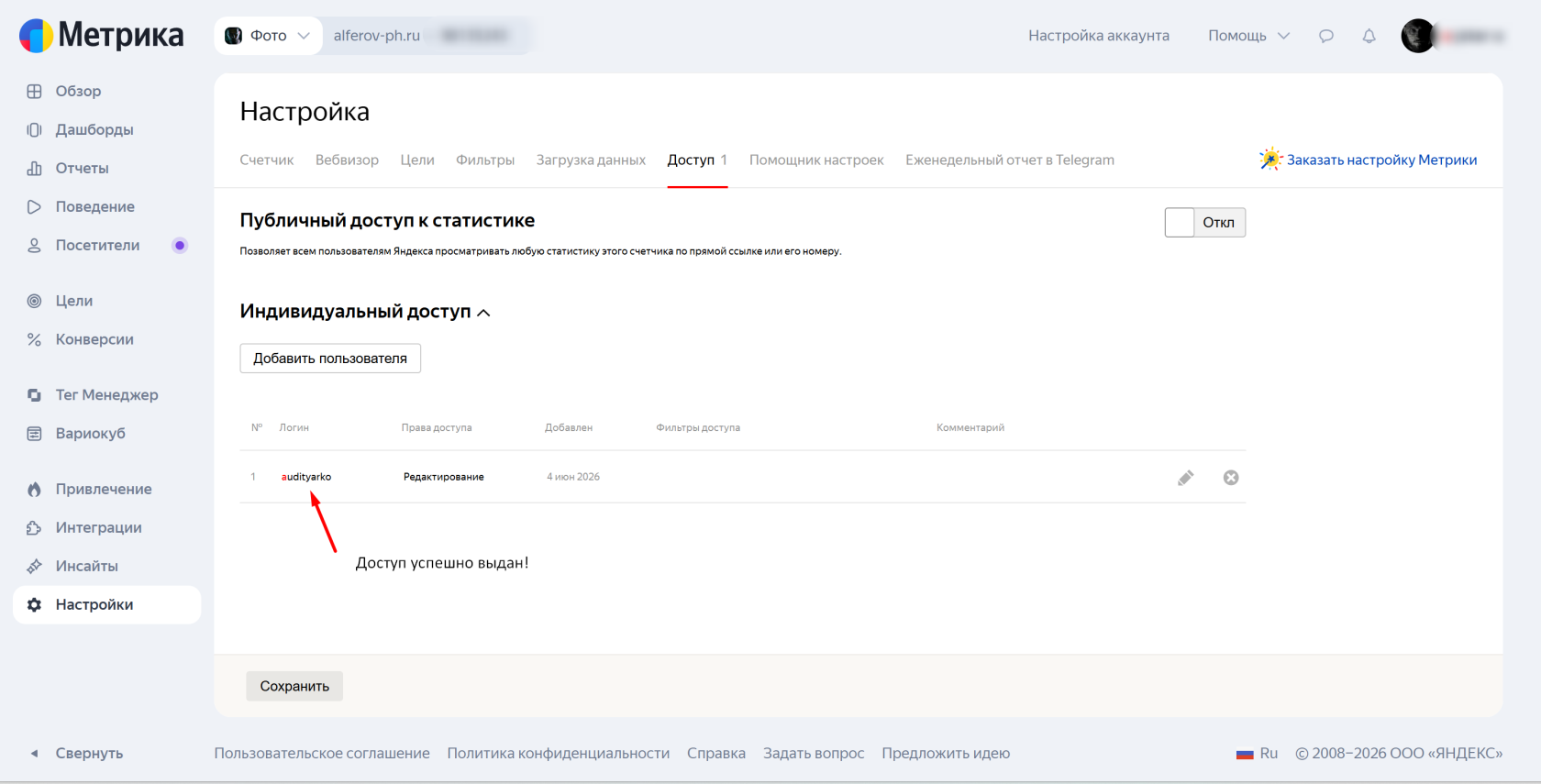Click the Вариокуб icon in sidebar

click(34, 434)
